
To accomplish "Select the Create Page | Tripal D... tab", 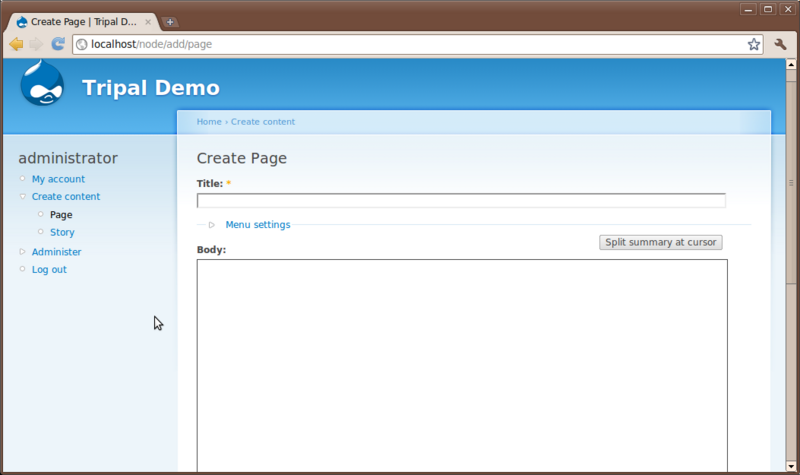I will click(83, 22).
